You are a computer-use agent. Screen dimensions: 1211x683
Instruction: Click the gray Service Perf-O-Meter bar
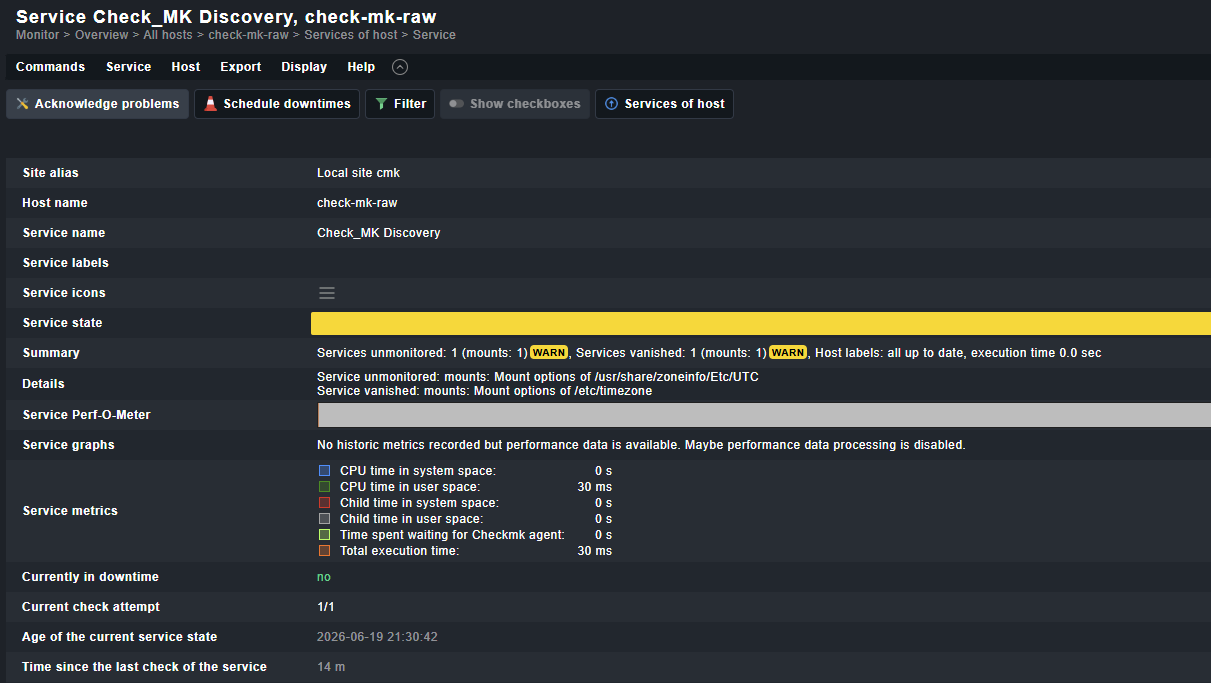(764, 415)
